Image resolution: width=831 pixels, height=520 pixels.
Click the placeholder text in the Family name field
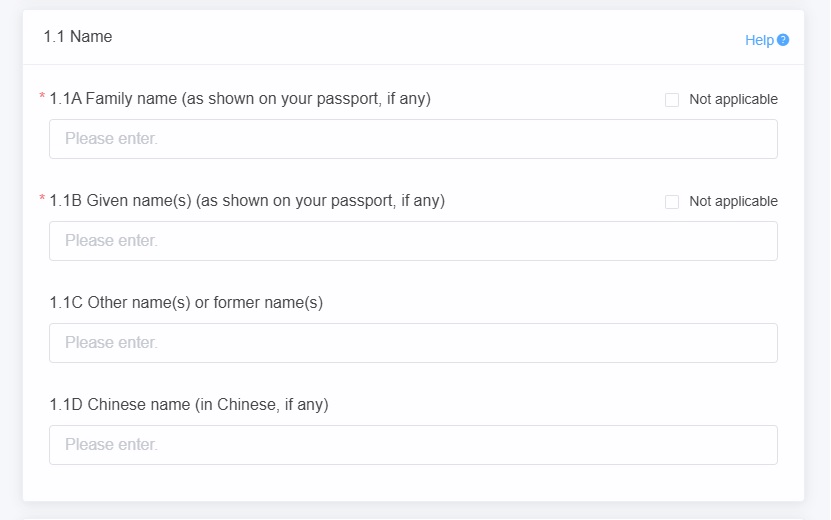[x=111, y=138]
